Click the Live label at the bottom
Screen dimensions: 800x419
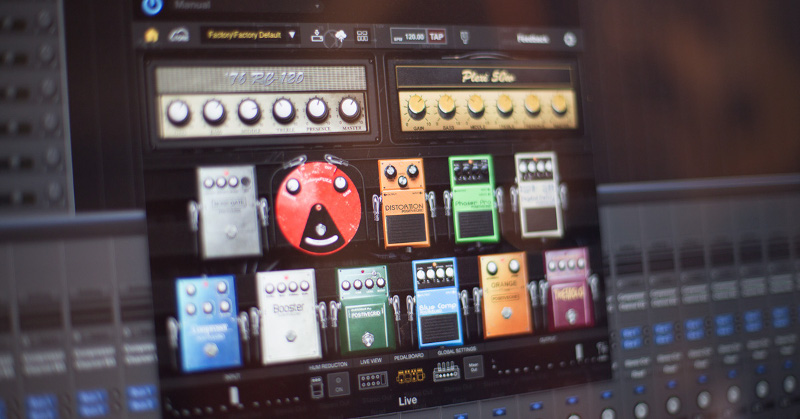407,401
